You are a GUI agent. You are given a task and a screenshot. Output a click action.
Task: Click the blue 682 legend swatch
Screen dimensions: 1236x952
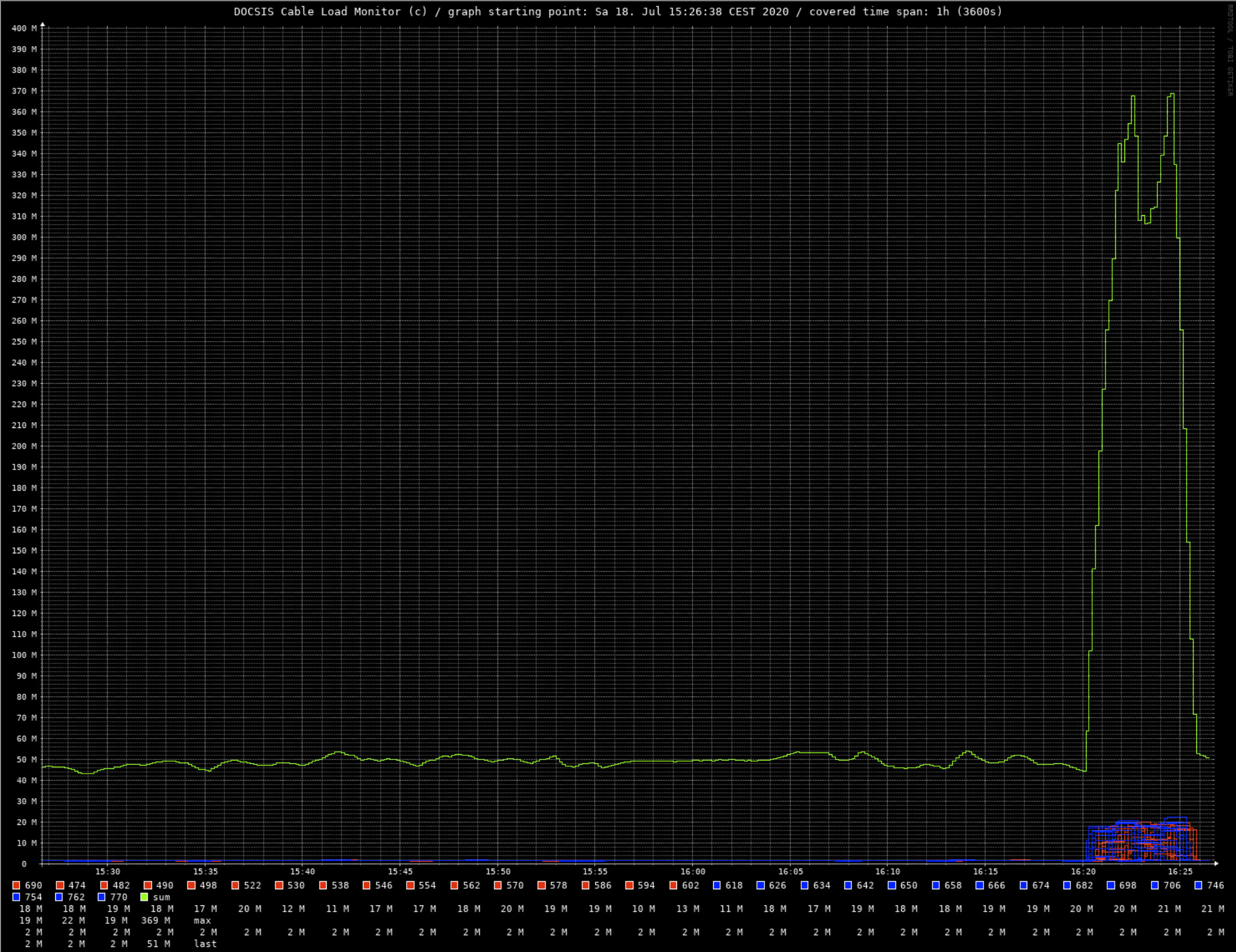click(1067, 885)
